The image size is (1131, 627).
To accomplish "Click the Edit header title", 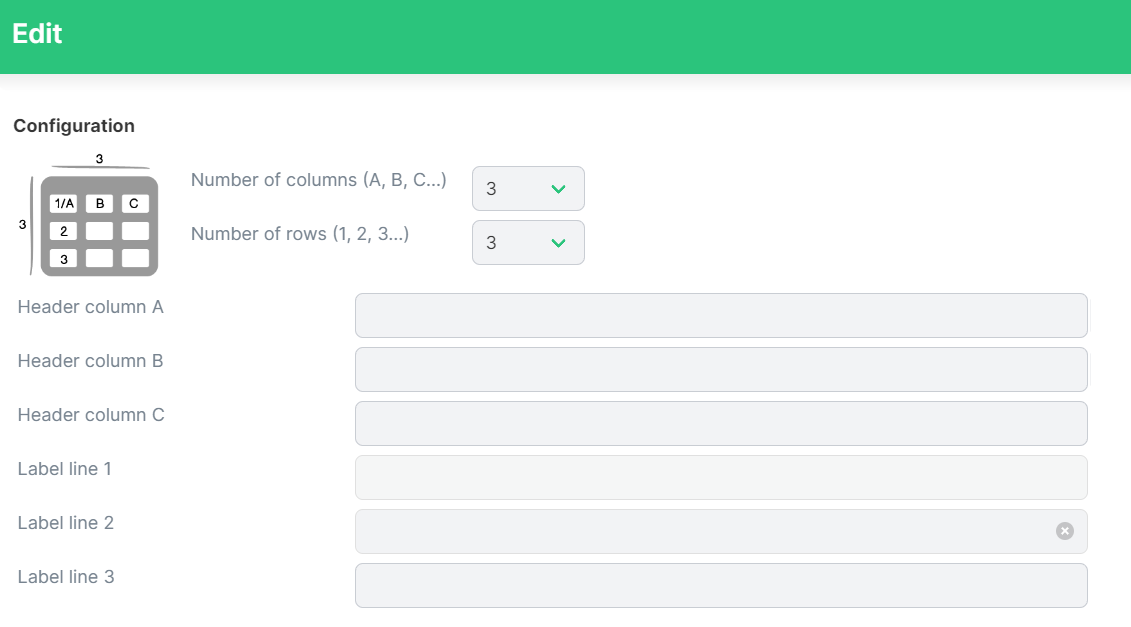I will [x=38, y=34].
